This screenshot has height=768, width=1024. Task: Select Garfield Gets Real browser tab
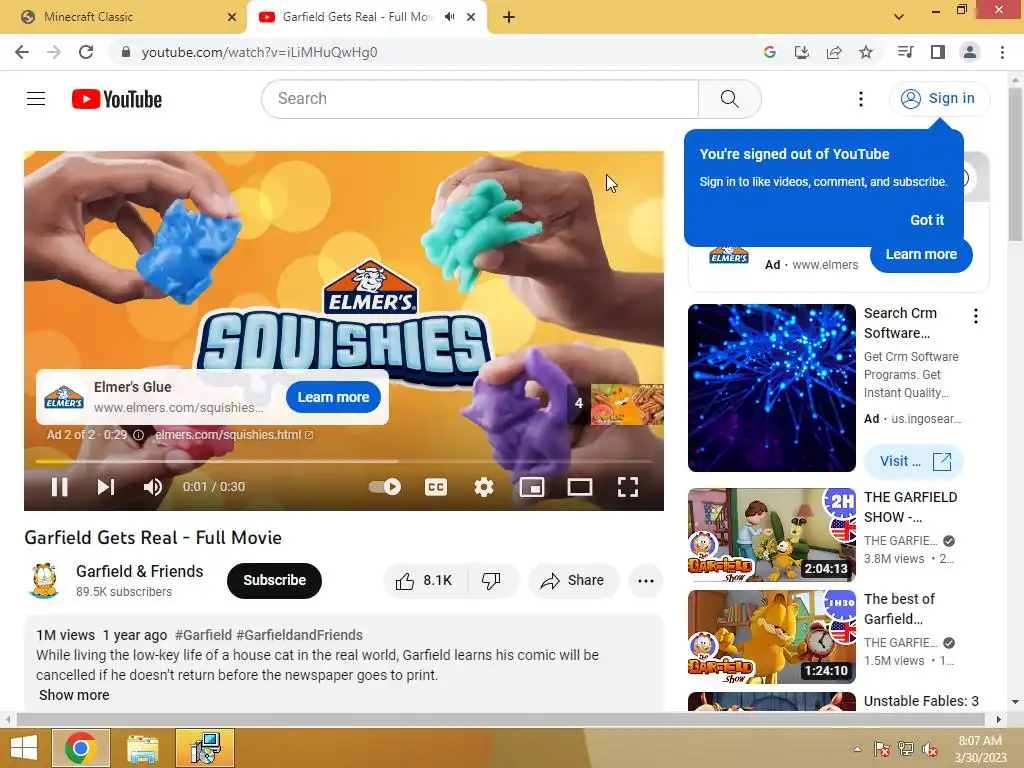point(358,17)
